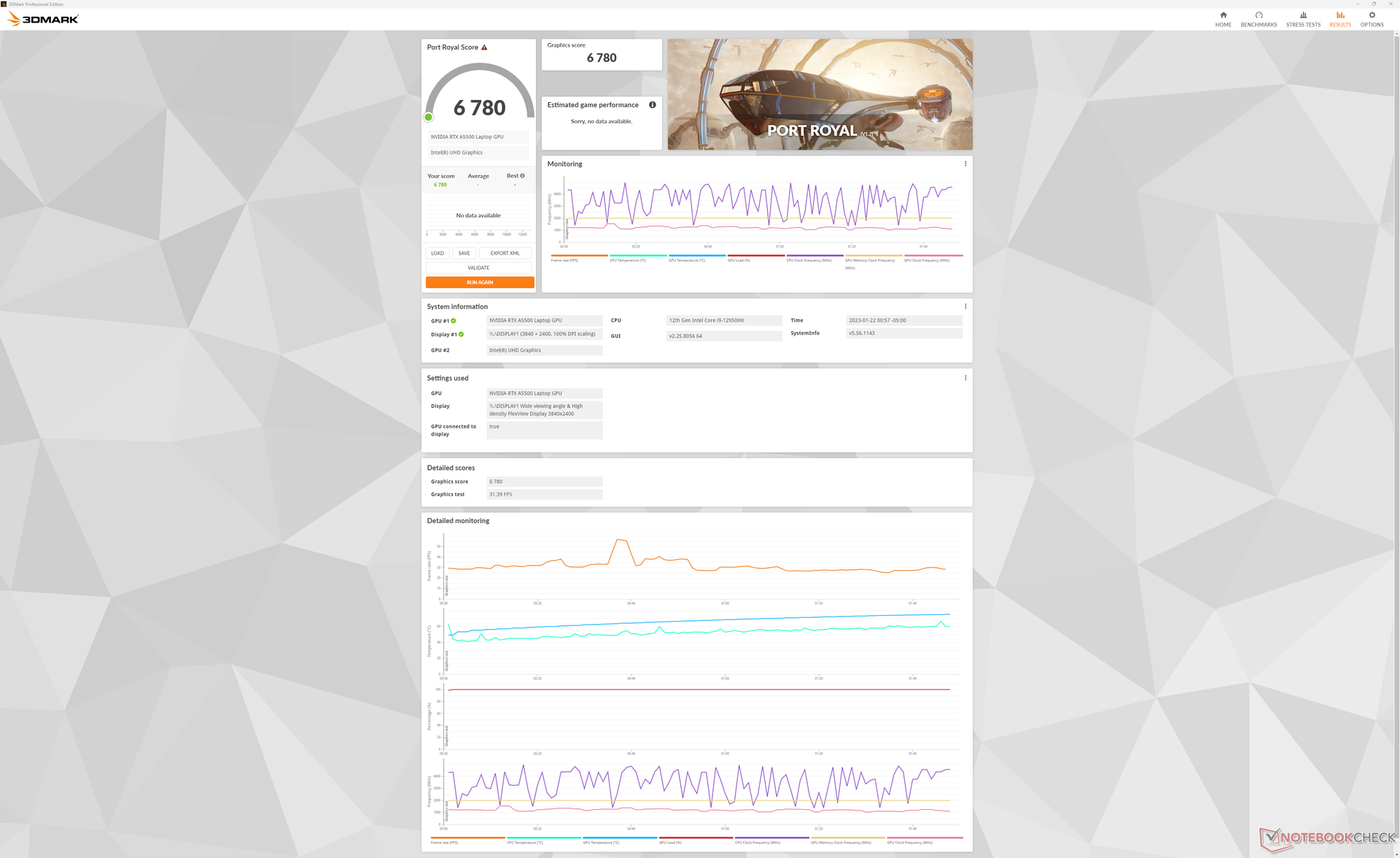Click the Port Royal benchmark thumbnail image

[820, 94]
